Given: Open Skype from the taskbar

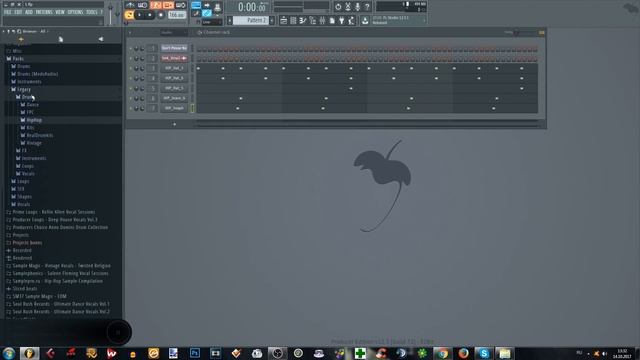Looking at the screenshot, I should [484, 353].
